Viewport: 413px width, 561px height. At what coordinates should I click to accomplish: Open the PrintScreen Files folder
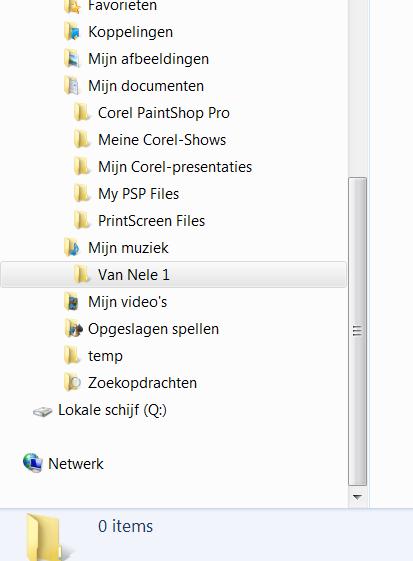click(x=140, y=221)
